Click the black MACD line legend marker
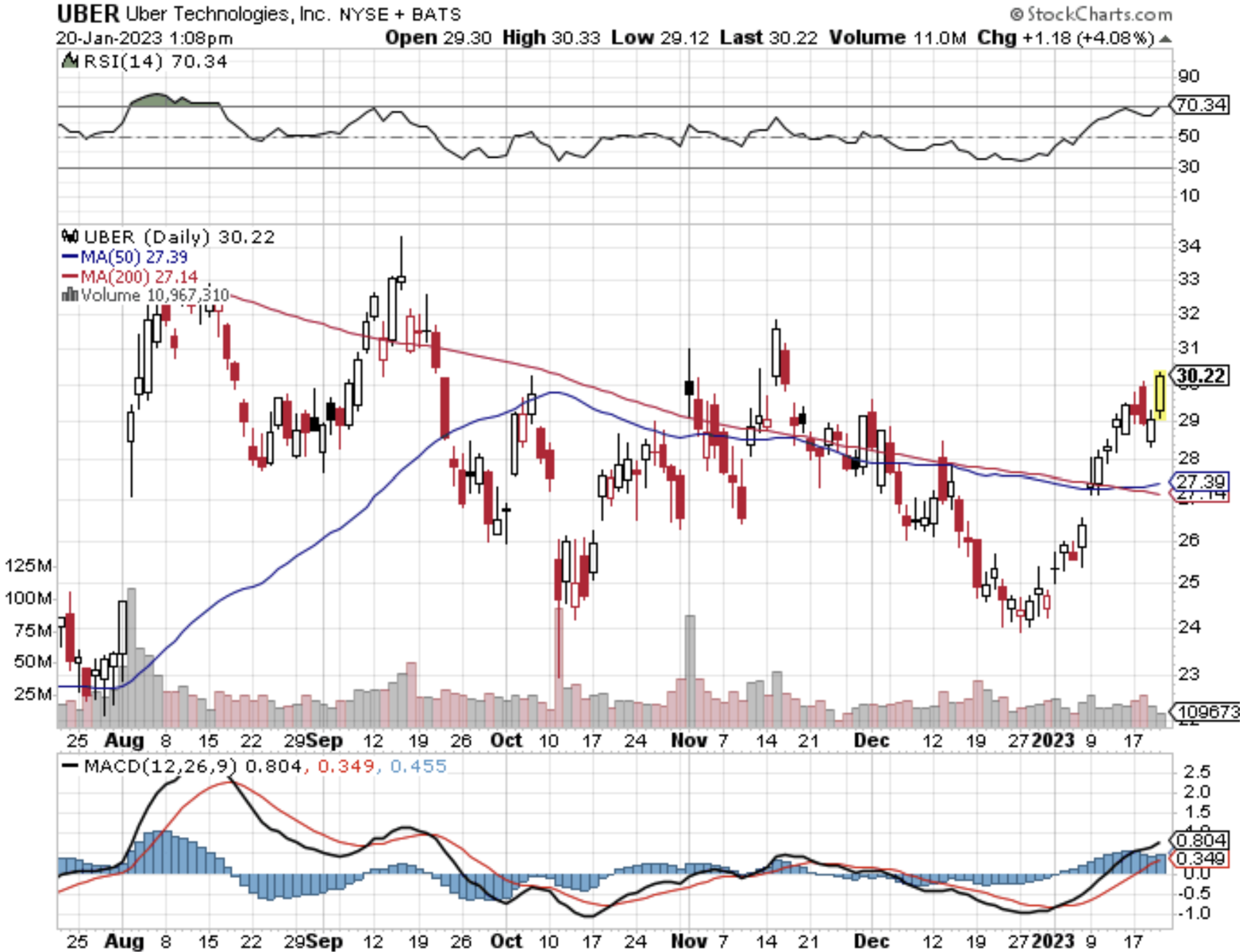This screenshot has height=952, width=1243. click(x=71, y=766)
